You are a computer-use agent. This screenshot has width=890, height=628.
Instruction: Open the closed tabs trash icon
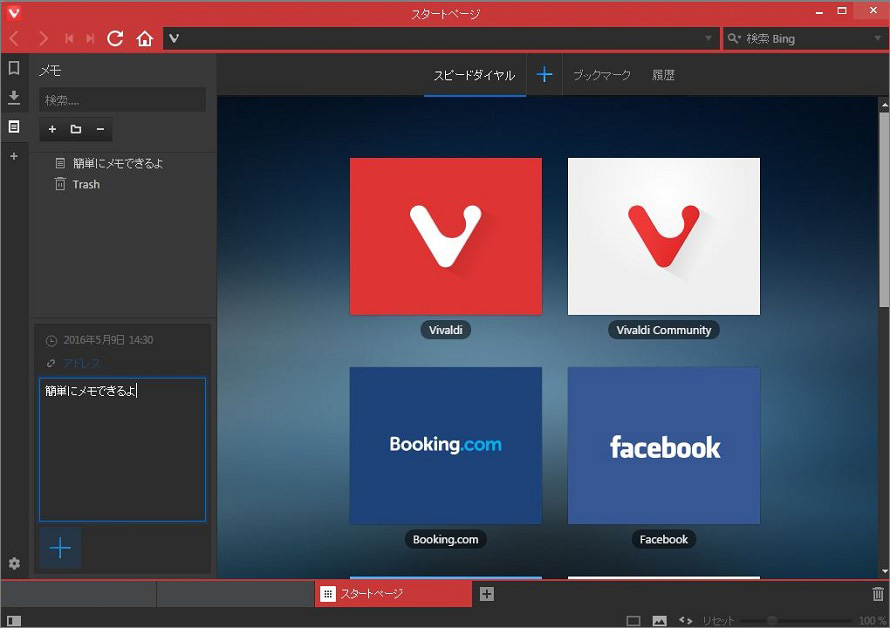tap(878, 594)
